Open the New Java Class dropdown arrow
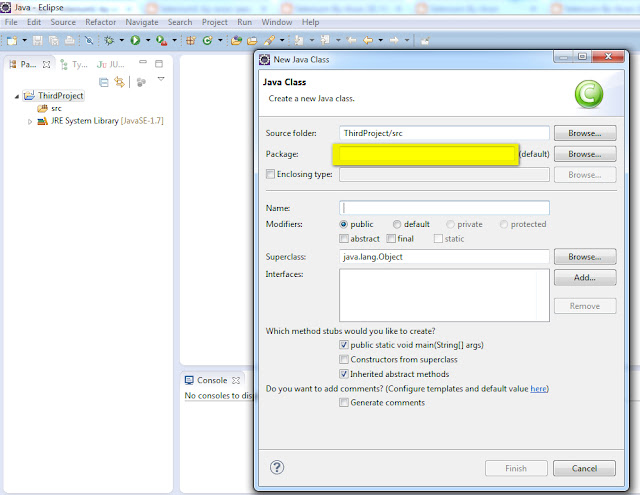 point(220,40)
